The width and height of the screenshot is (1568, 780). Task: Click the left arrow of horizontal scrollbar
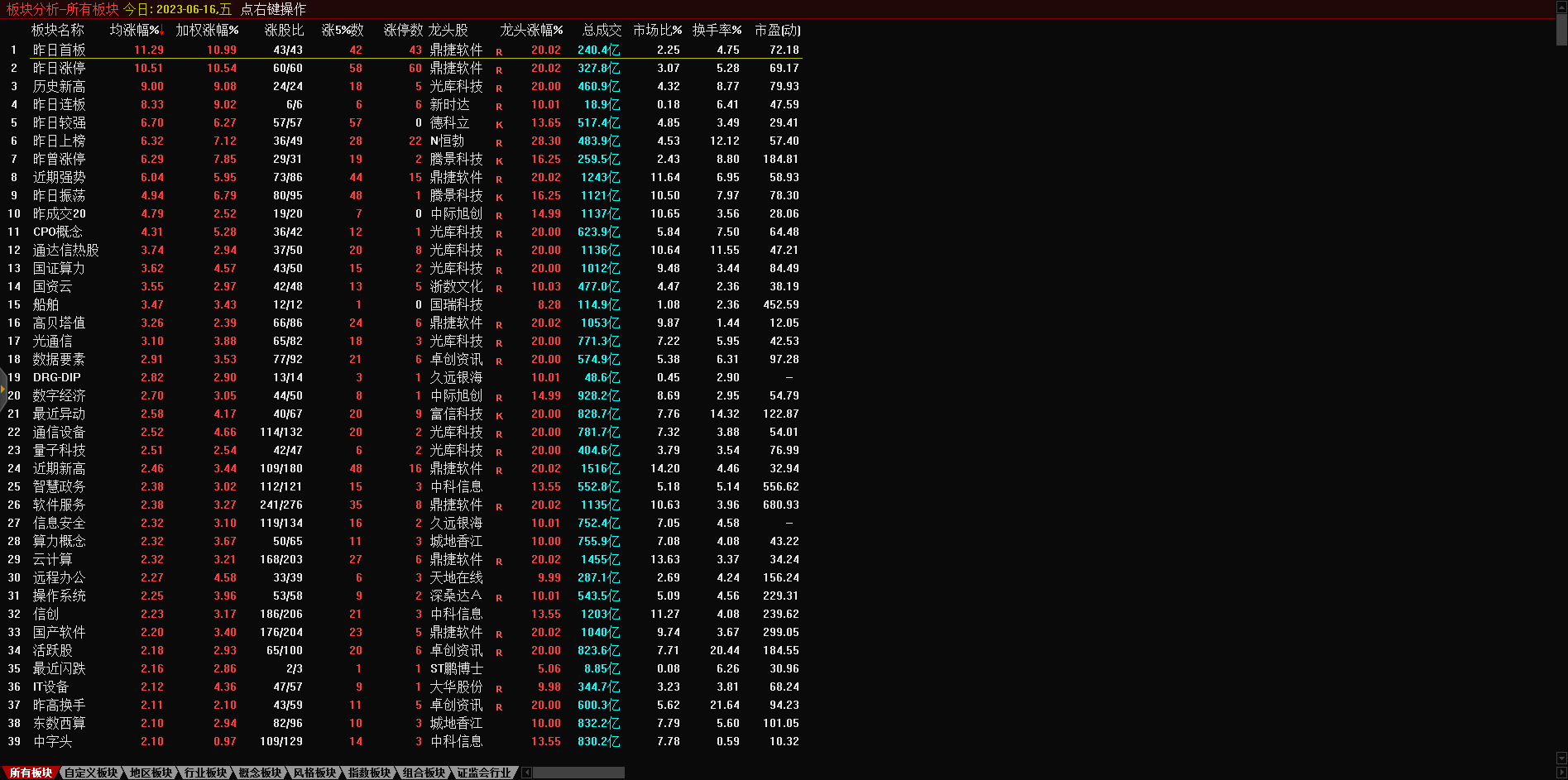pyautogui.click(x=526, y=773)
